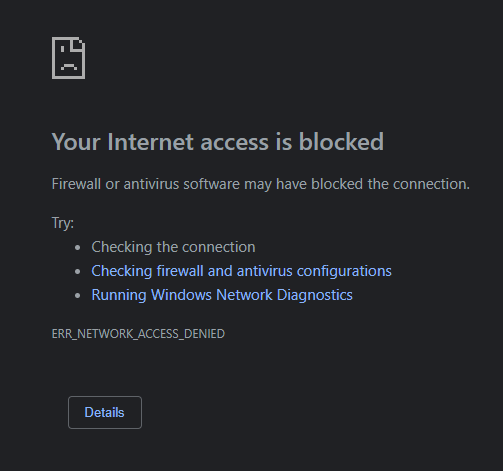Launch Running Windows Network Diagnostics link
503x471 pixels.
(x=222, y=295)
